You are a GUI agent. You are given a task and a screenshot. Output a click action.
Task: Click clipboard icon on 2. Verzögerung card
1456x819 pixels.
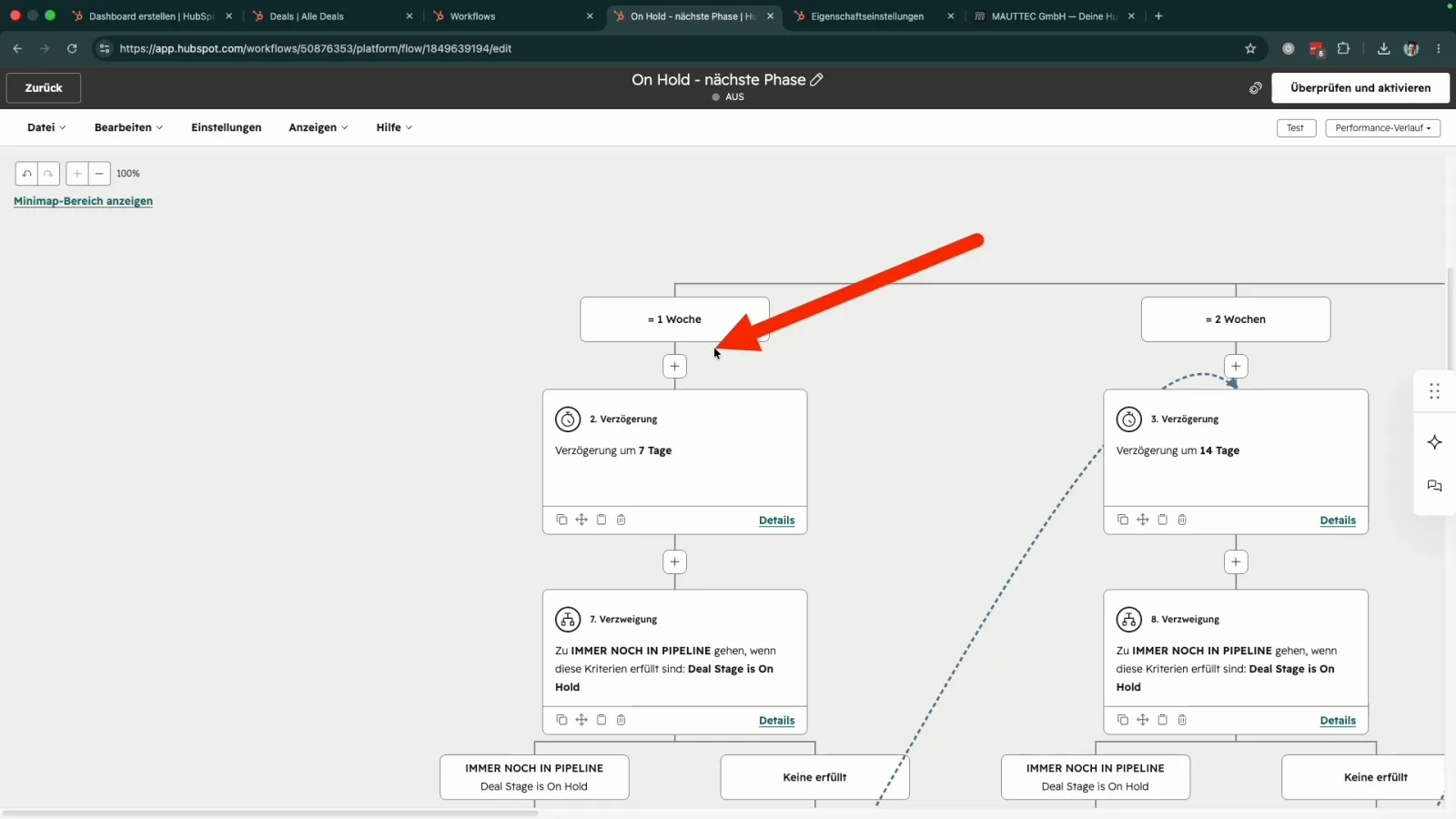point(602,520)
